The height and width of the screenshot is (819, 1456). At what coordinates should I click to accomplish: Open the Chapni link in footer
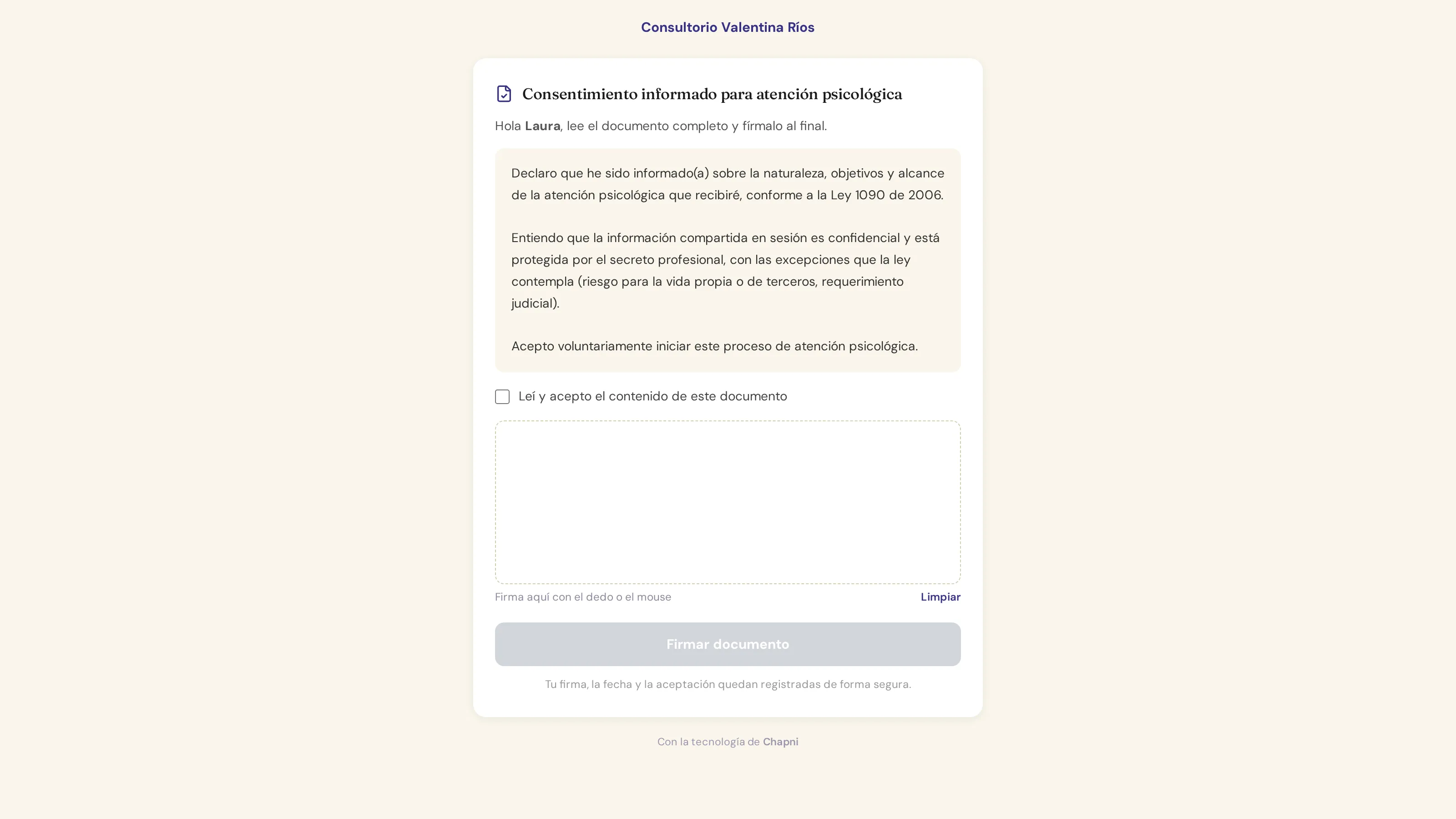click(780, 742)
